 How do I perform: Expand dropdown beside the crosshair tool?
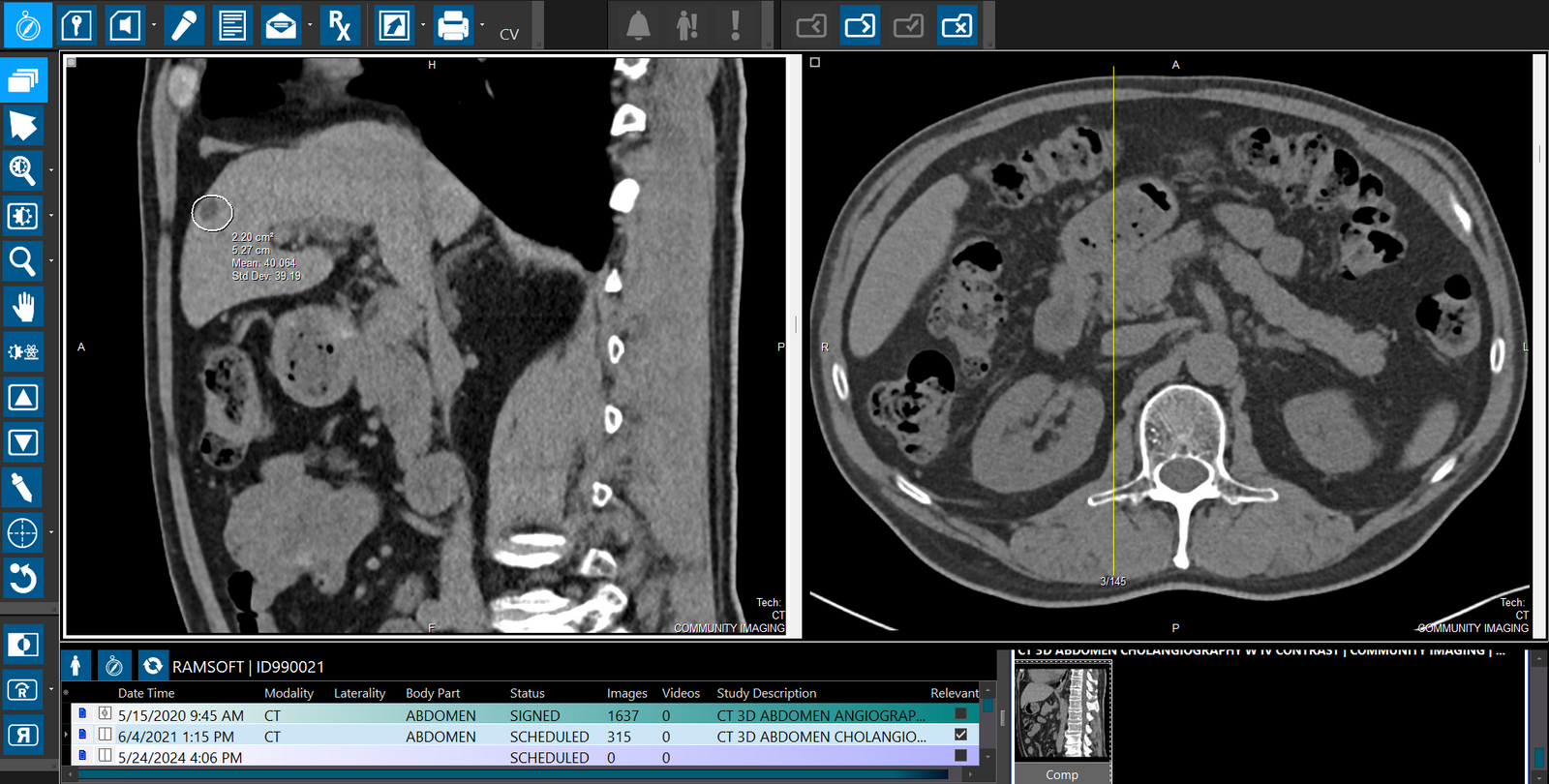pos(51,533)
